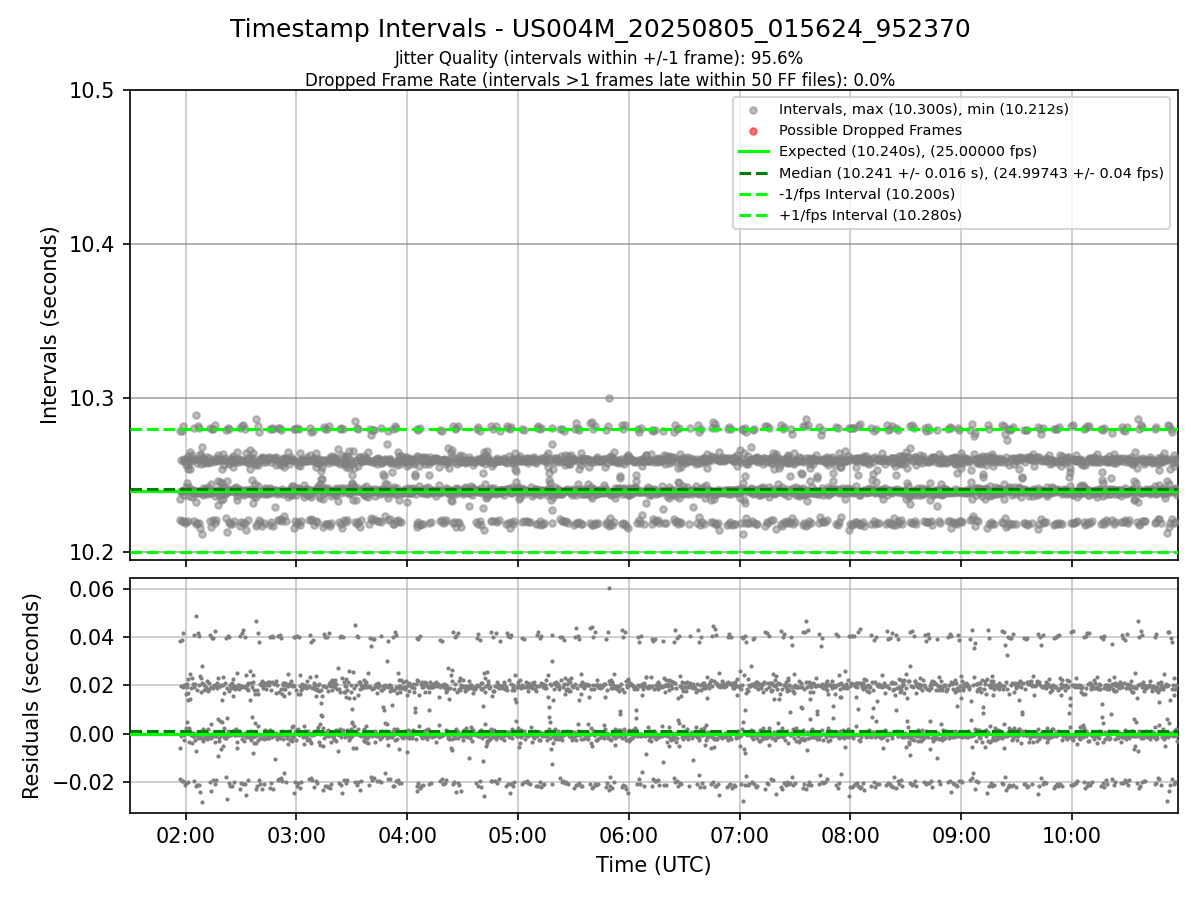Click legend entry 'Expected (10.240s), (25.00000 fps)'
This screenshot has height=900, width=1200.
[908, 151]
